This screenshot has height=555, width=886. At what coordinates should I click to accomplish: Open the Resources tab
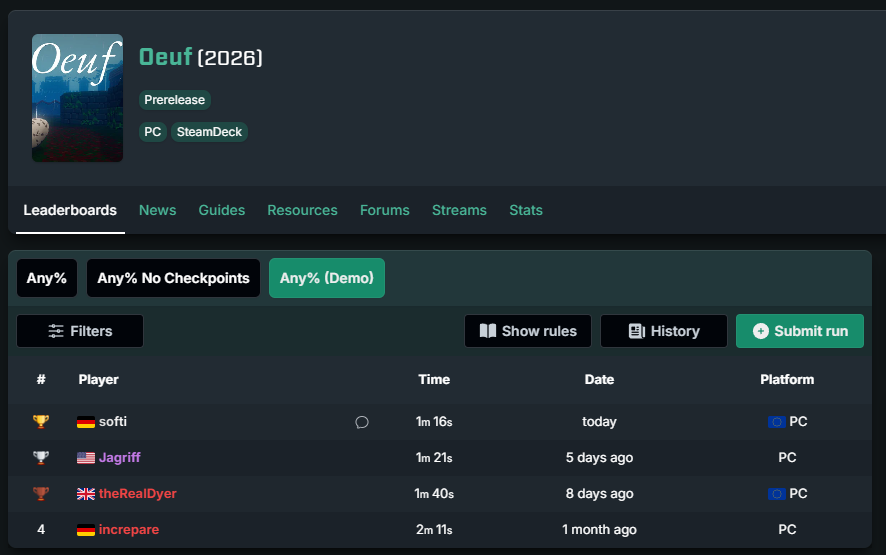pyautogui.click(x=302, y=210)
